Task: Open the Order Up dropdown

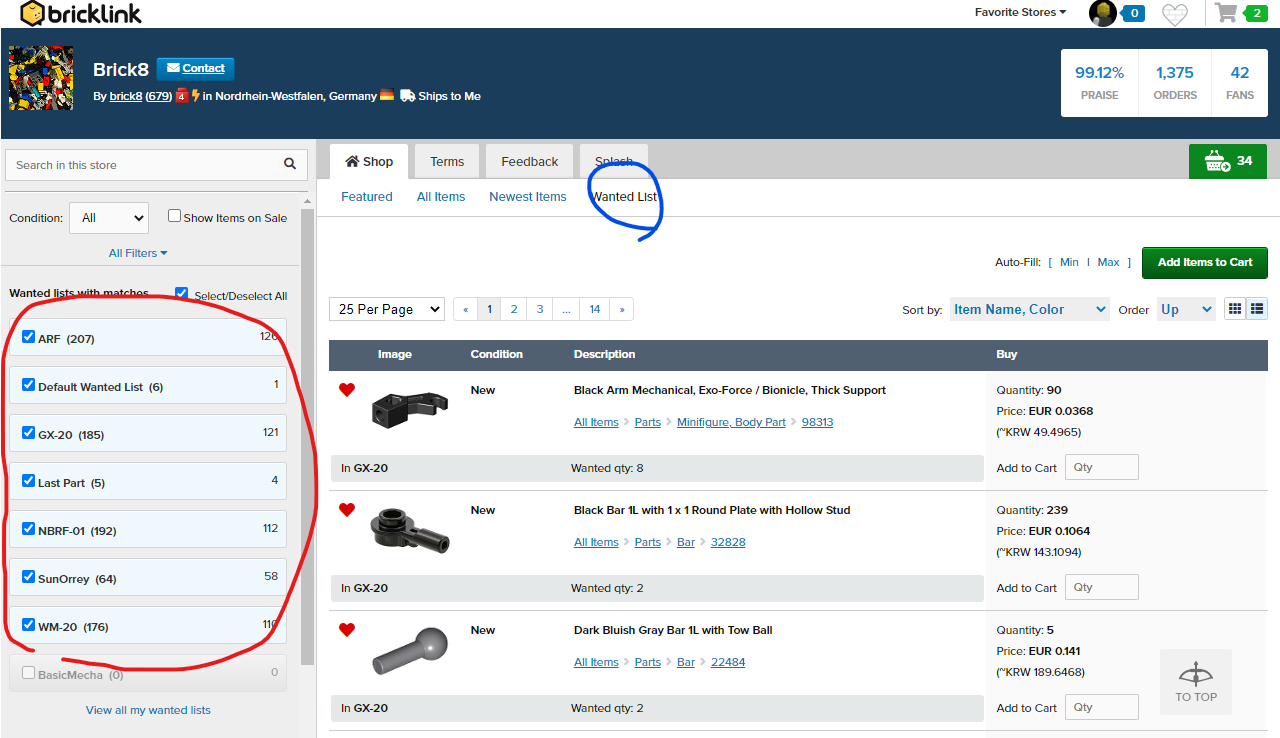Action: click(x=1186, y=309)
